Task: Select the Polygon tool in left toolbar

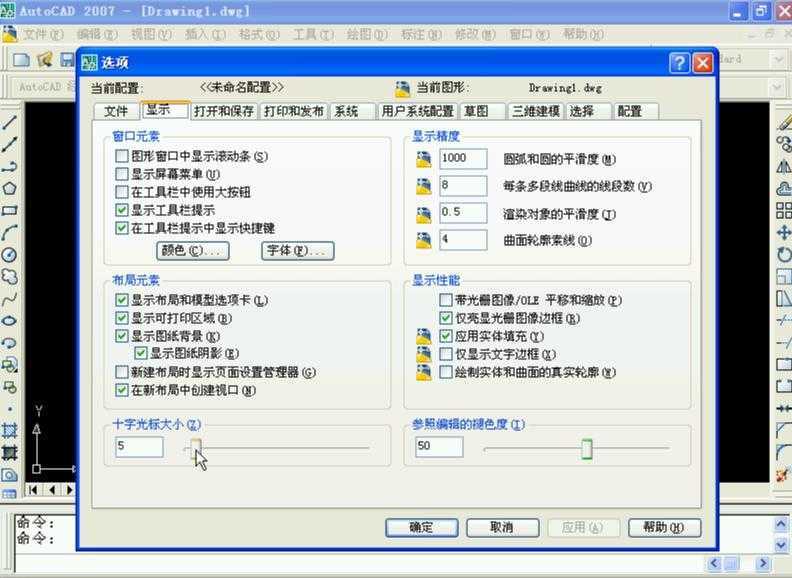Action: [10, 189]
